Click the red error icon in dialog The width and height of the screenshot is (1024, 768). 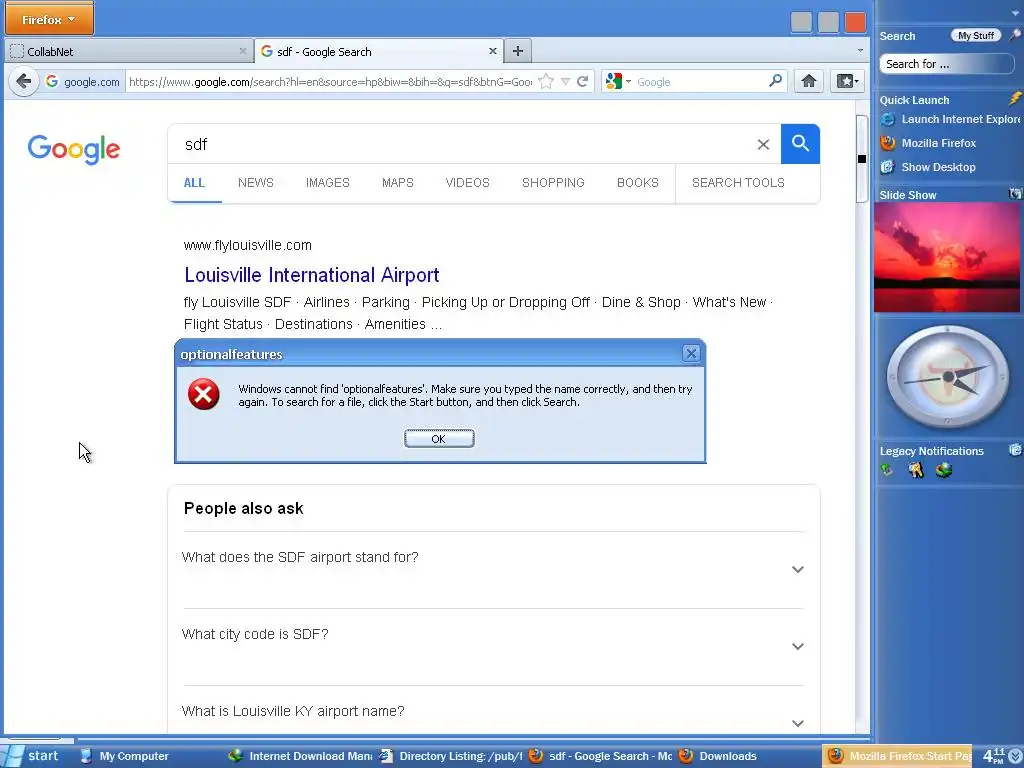[x=204, y=394]
